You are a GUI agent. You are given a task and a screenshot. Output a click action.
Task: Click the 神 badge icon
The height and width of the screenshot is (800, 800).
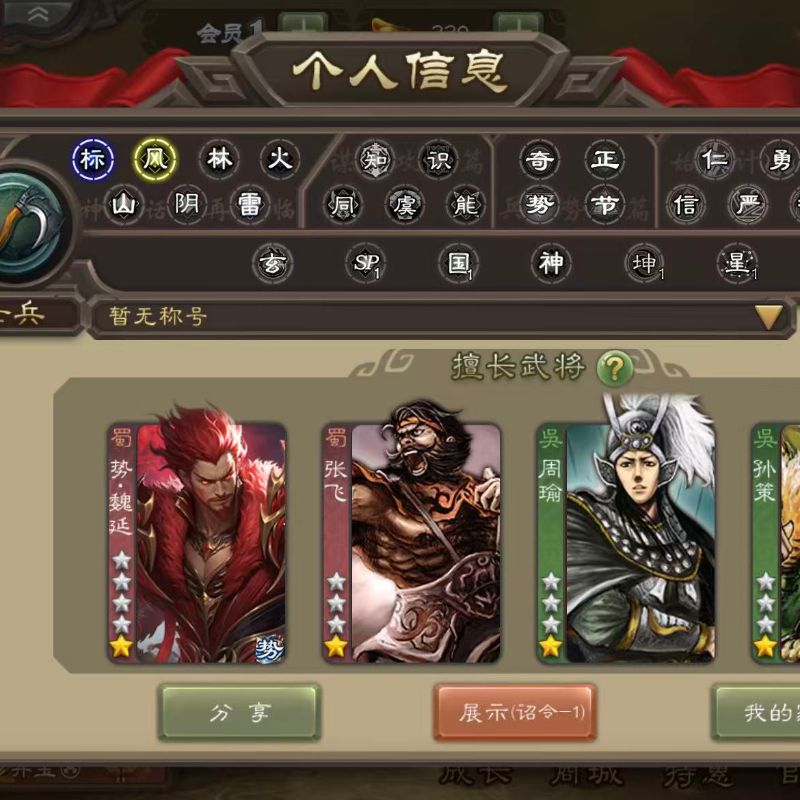[x=551, y=263]
